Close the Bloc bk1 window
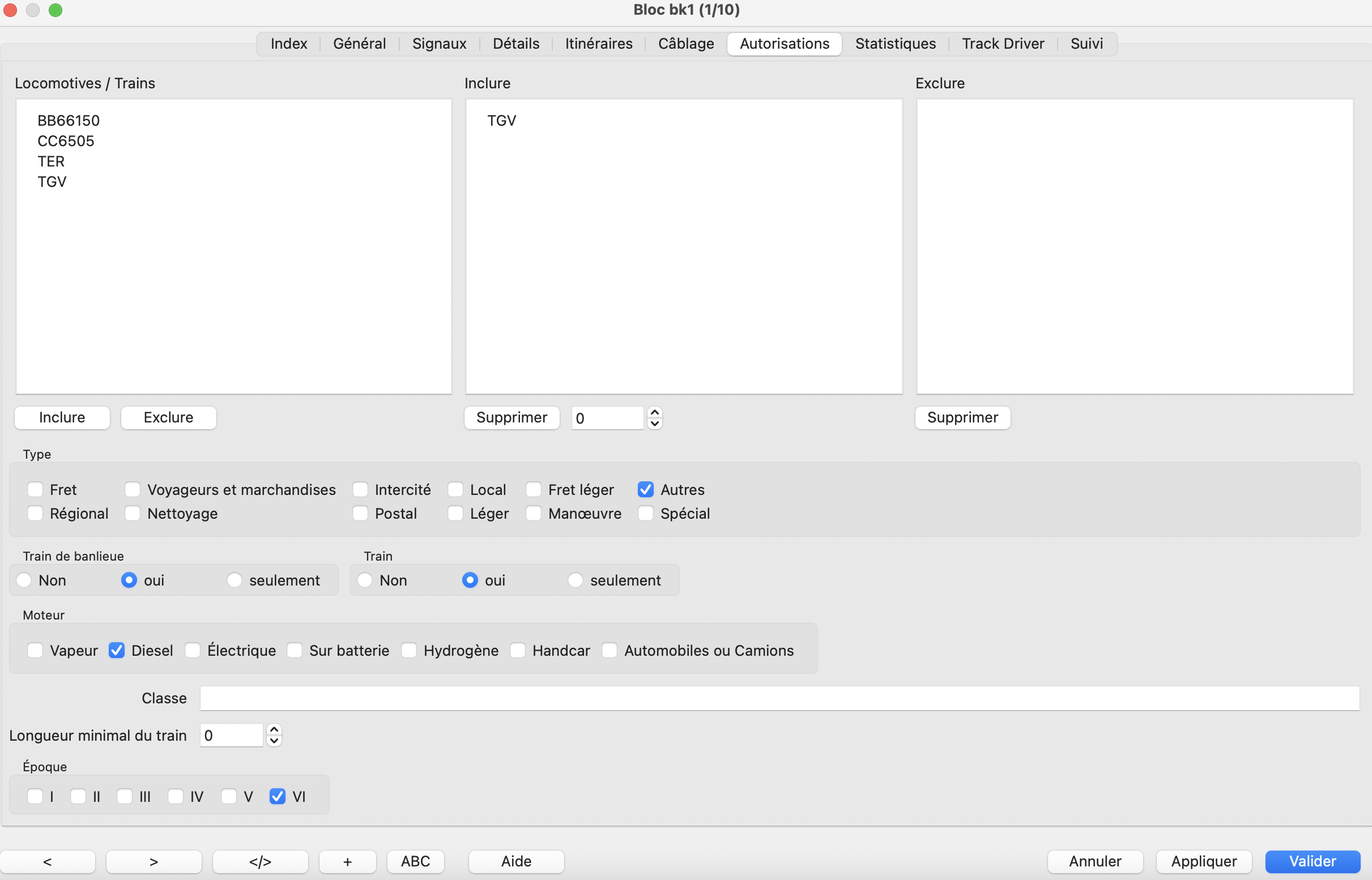Viewport: 1372px width, 880px height. point(10,10)
